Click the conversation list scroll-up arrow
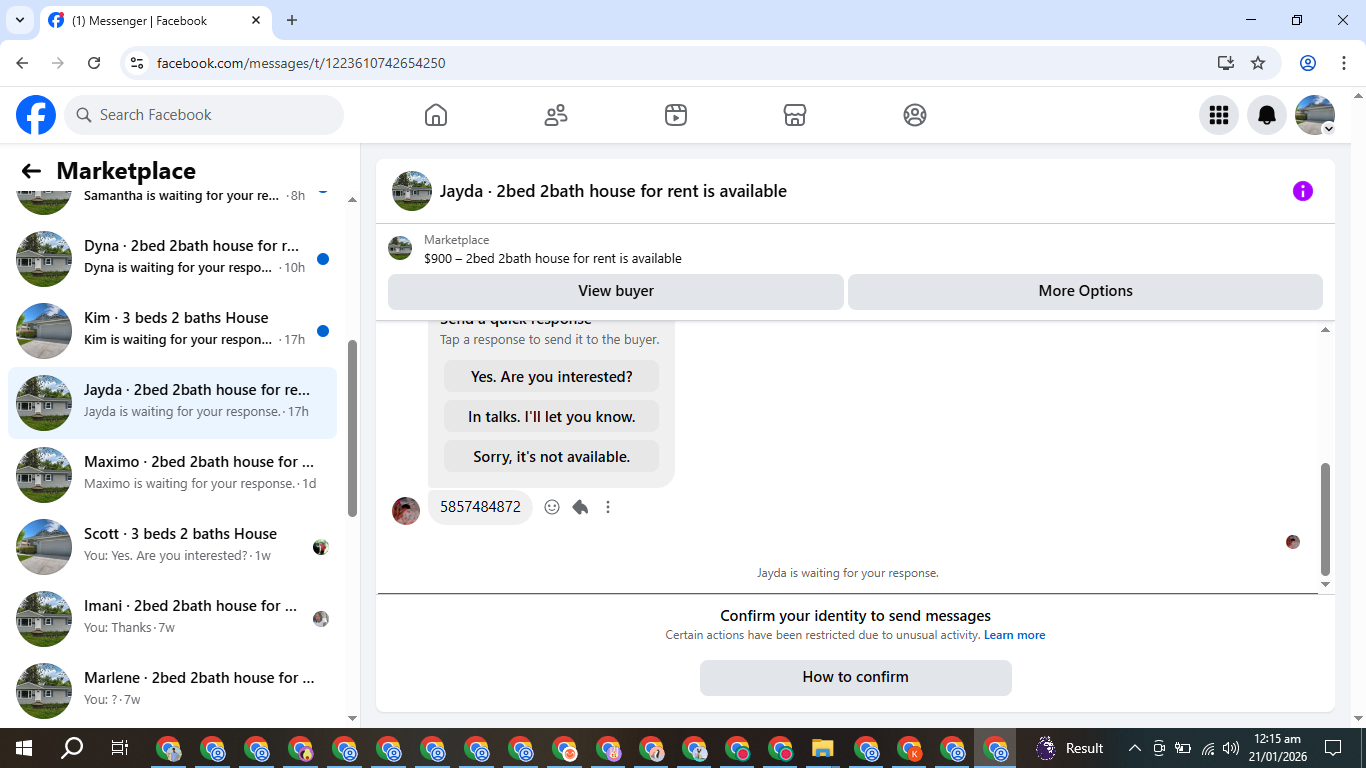This screenshot has width=1366, height=768. (x=352, y=200)
